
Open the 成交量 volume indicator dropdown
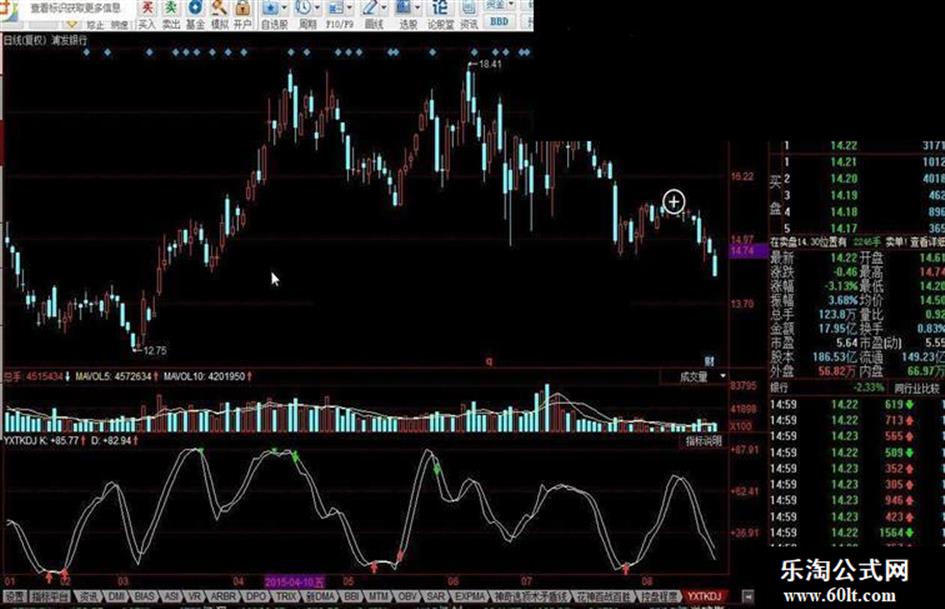click(x=695, y=376)
